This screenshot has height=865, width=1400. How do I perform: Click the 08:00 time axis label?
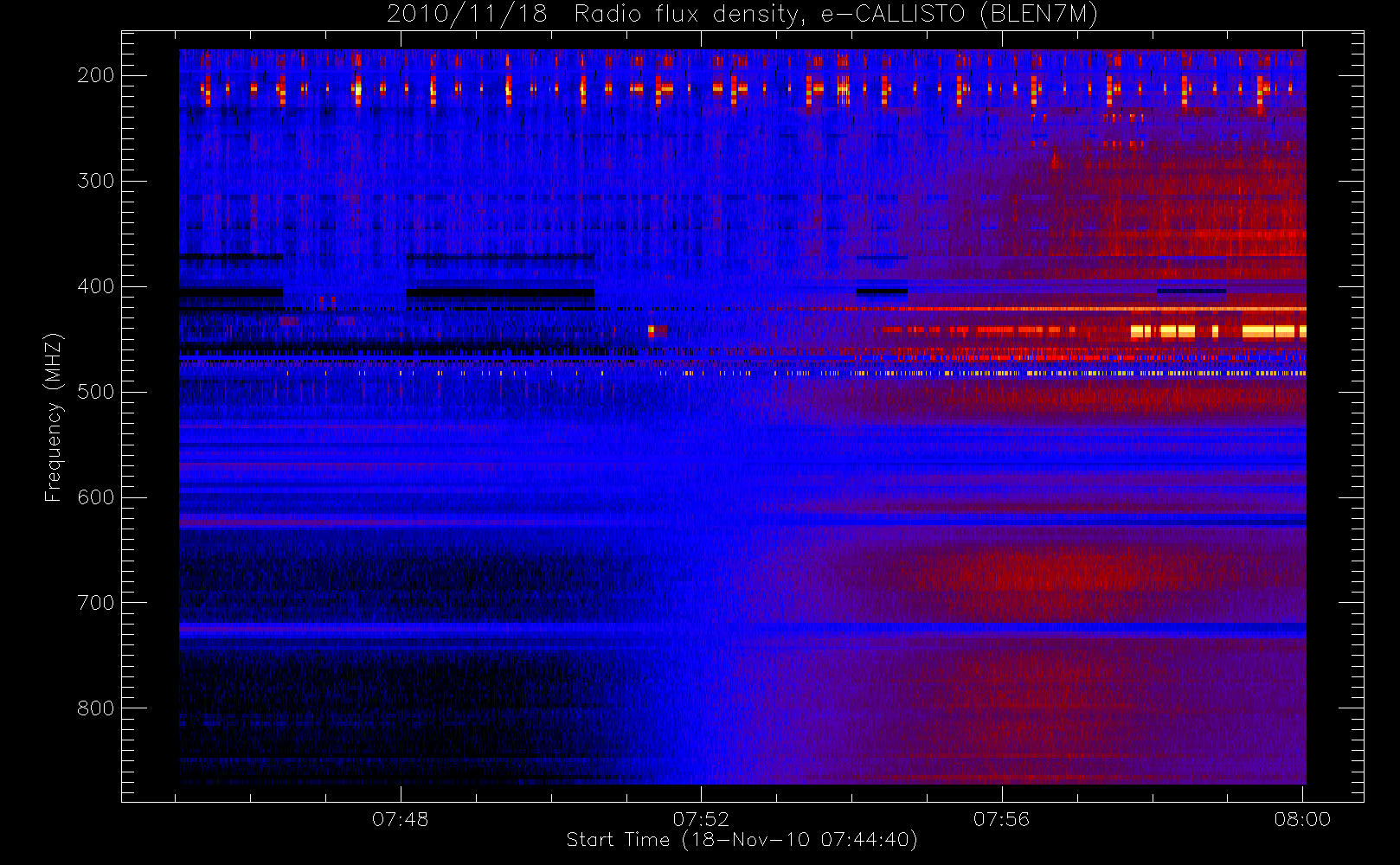[x=1302, y=819]
